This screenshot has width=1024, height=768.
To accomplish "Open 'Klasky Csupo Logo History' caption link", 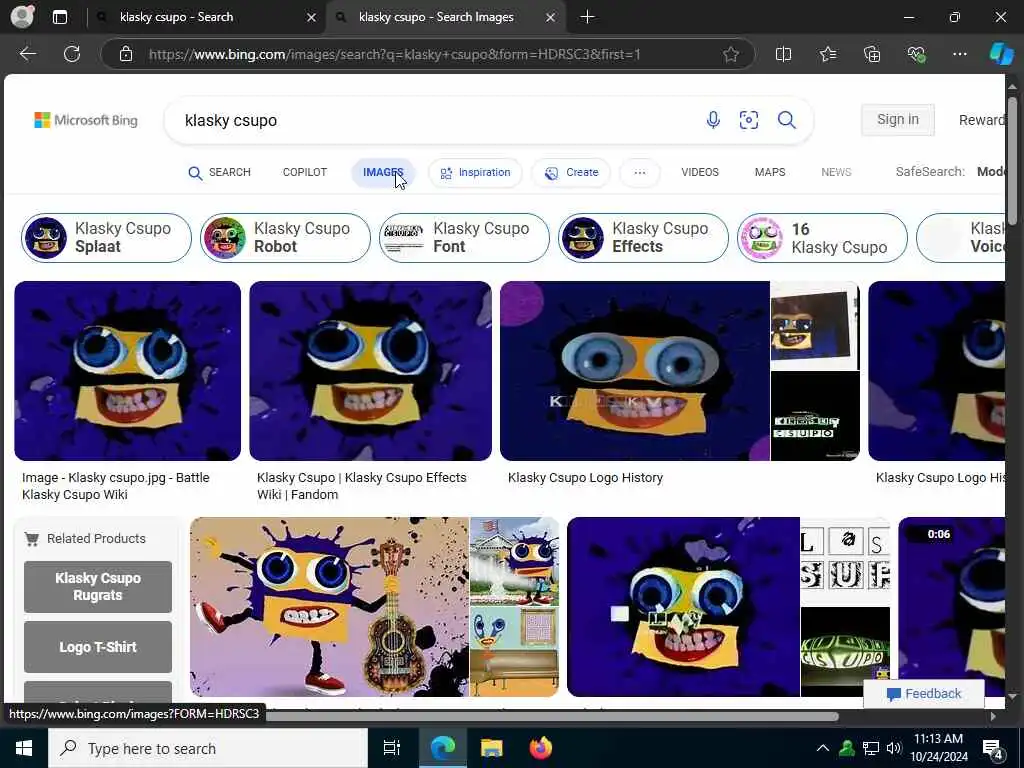I will (585, 477).
